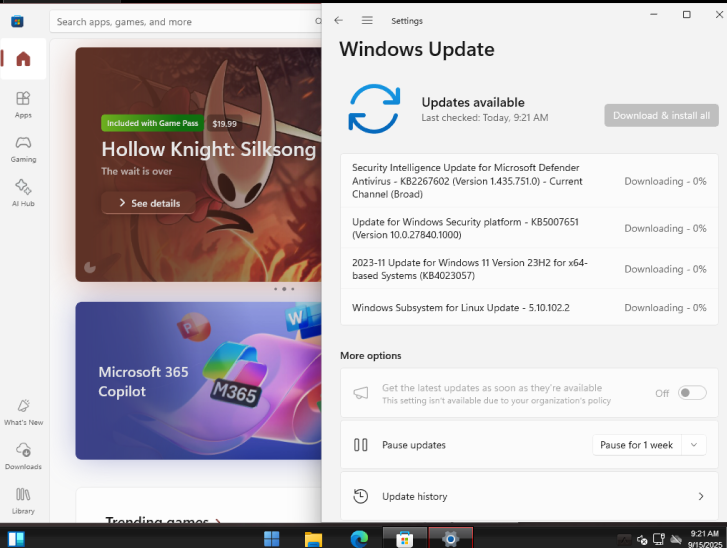Image resolution: width=727 pixels, height=548 pixels.
Task: Select the middle carousel dot indicator
Action: (284, 289)
